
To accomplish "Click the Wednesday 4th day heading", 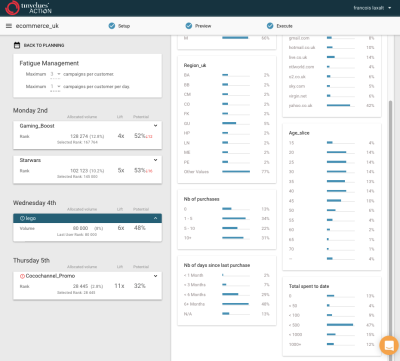I will 34,203.
